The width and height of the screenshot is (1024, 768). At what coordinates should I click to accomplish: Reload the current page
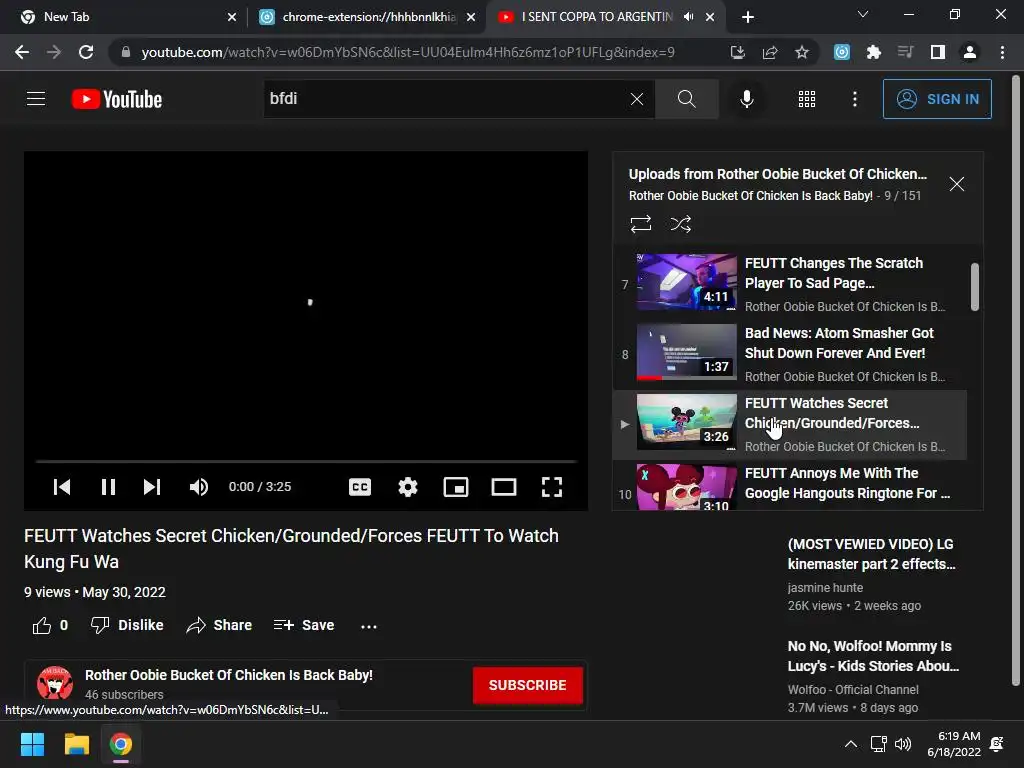click(86, 52)
